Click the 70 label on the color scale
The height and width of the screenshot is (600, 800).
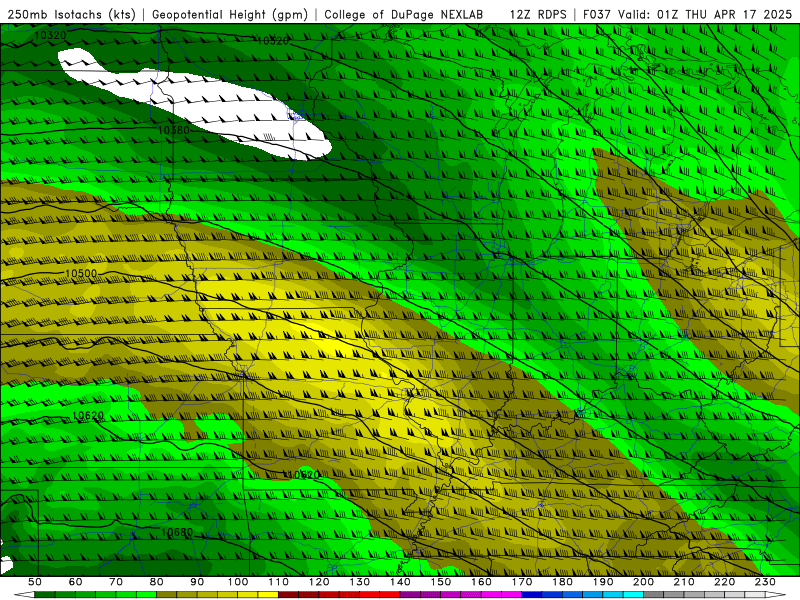click(116, 582)
